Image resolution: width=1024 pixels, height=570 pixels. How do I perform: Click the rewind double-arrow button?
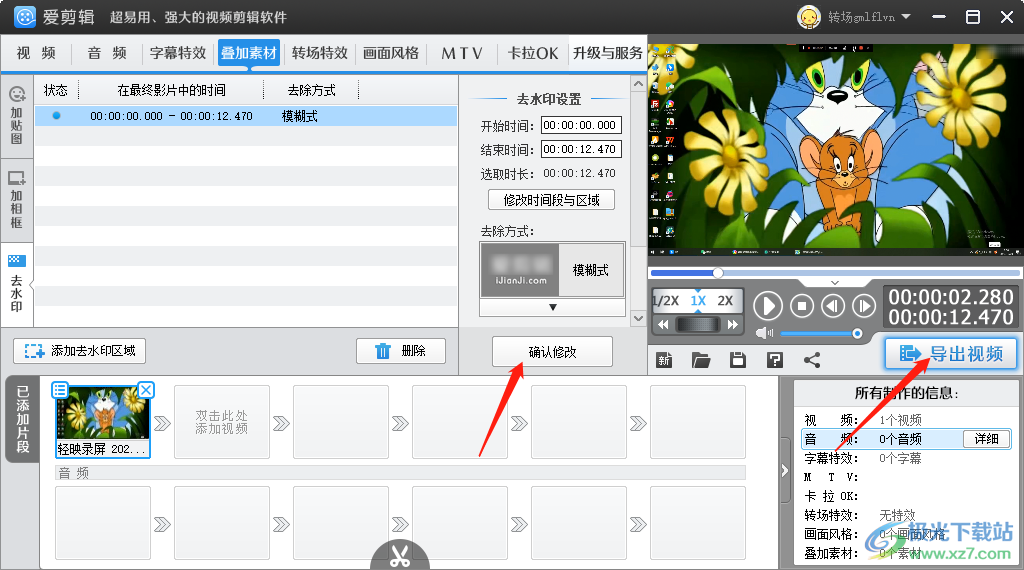[x=663, y=325]
